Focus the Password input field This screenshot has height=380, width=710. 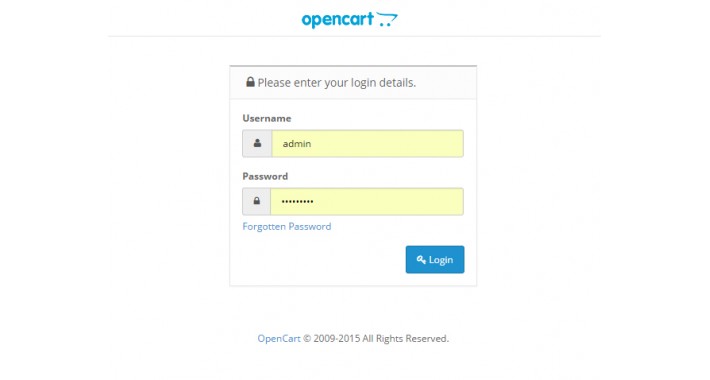(367, 202)
